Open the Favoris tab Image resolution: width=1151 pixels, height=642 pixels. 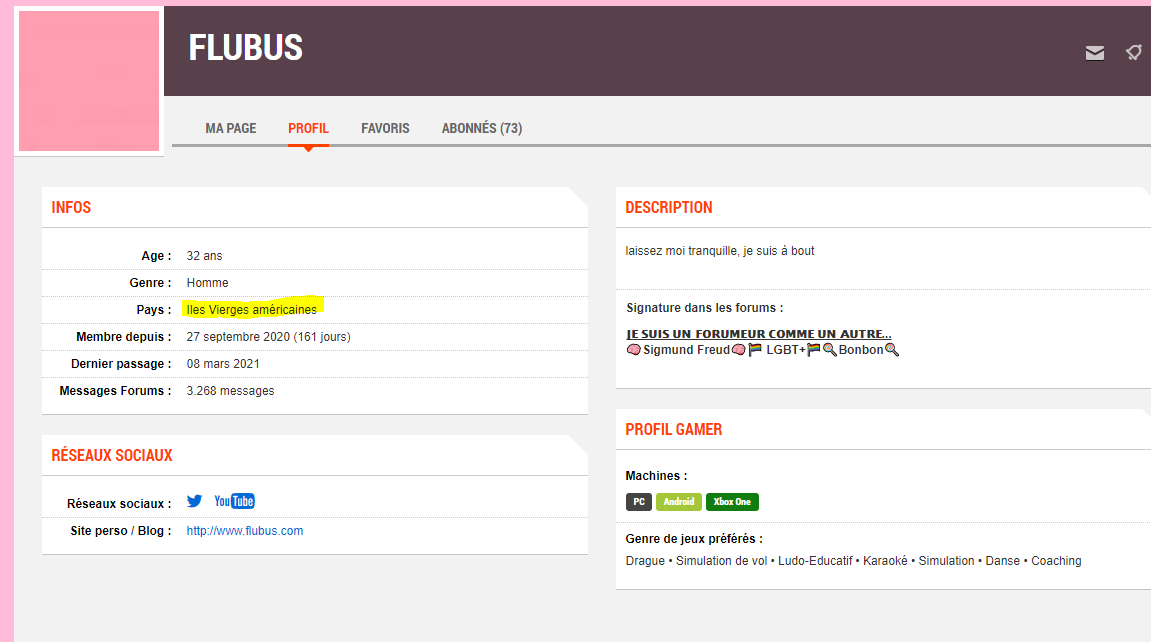[385, 128]
